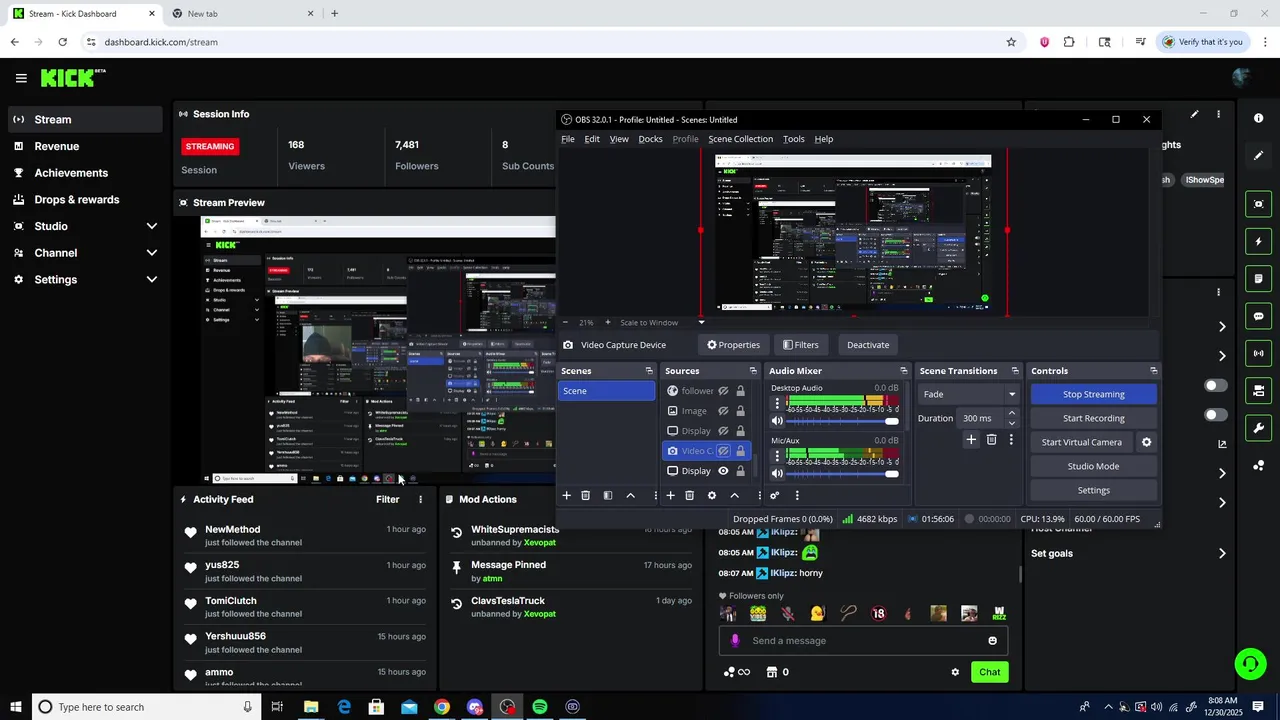Adjust the Mic/Aux volume slider
This screenshot has width=1280, height=720.
coord(842,474)
